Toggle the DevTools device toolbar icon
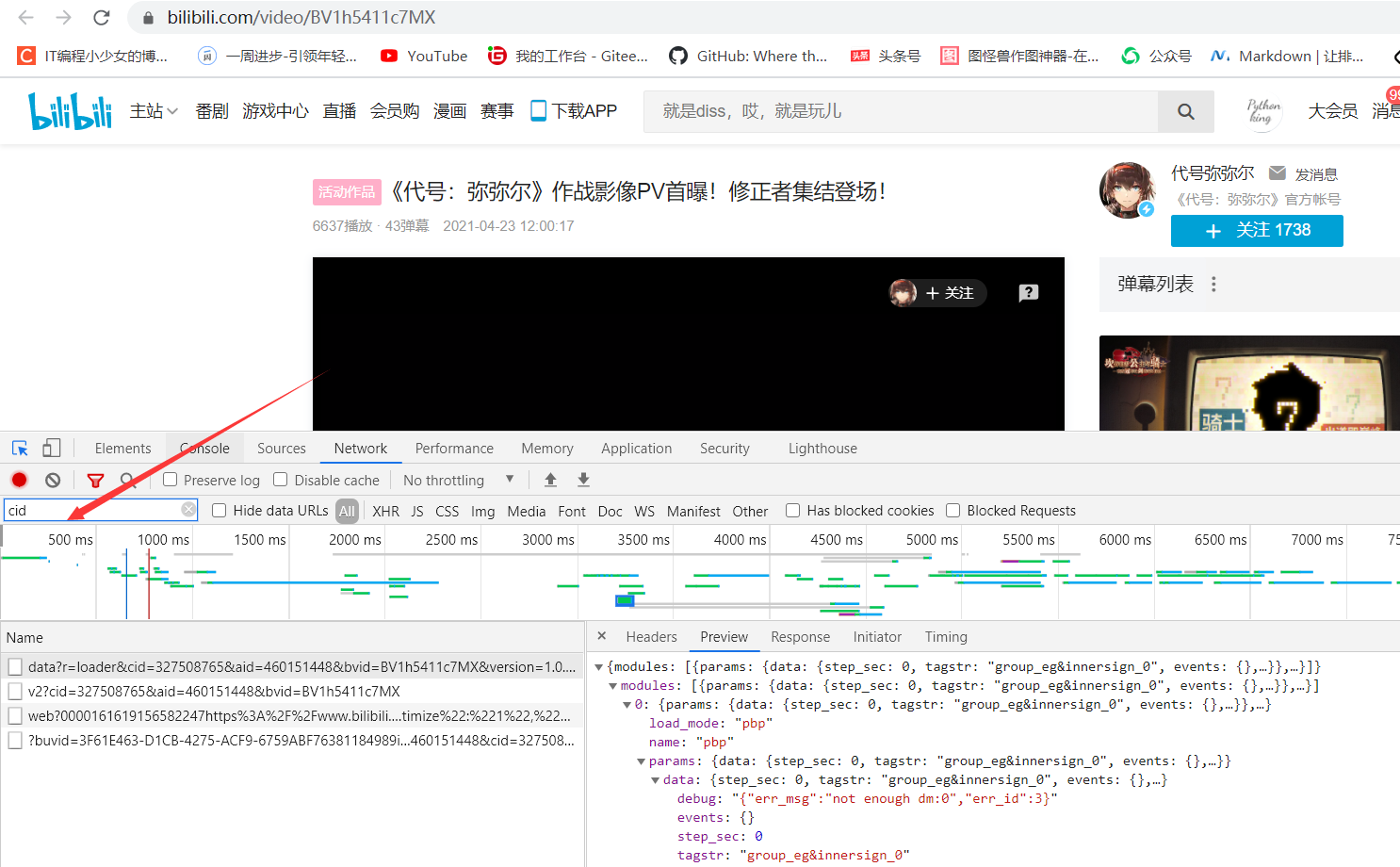Viewport: 1400px width, 867px height. (x=52, y=448)
